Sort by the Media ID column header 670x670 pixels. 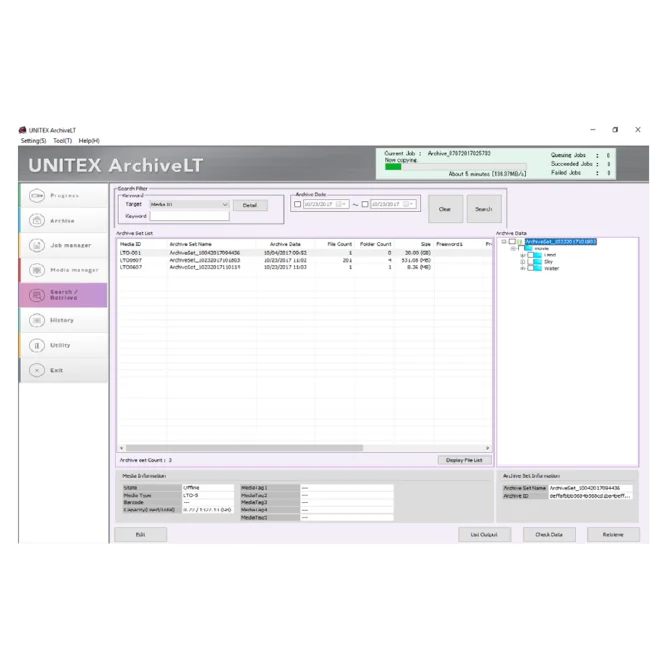point(142,244)
